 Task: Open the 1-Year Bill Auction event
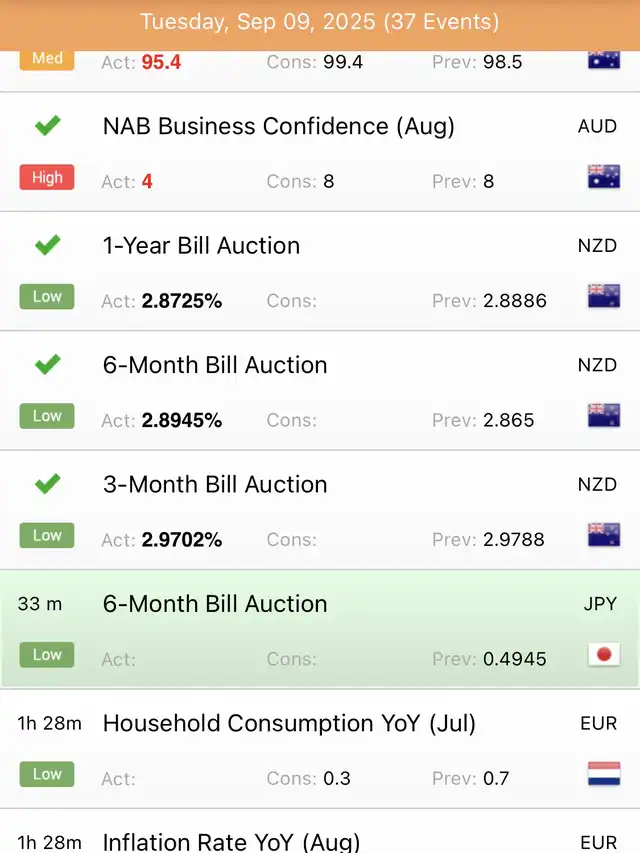coord(201,246)
